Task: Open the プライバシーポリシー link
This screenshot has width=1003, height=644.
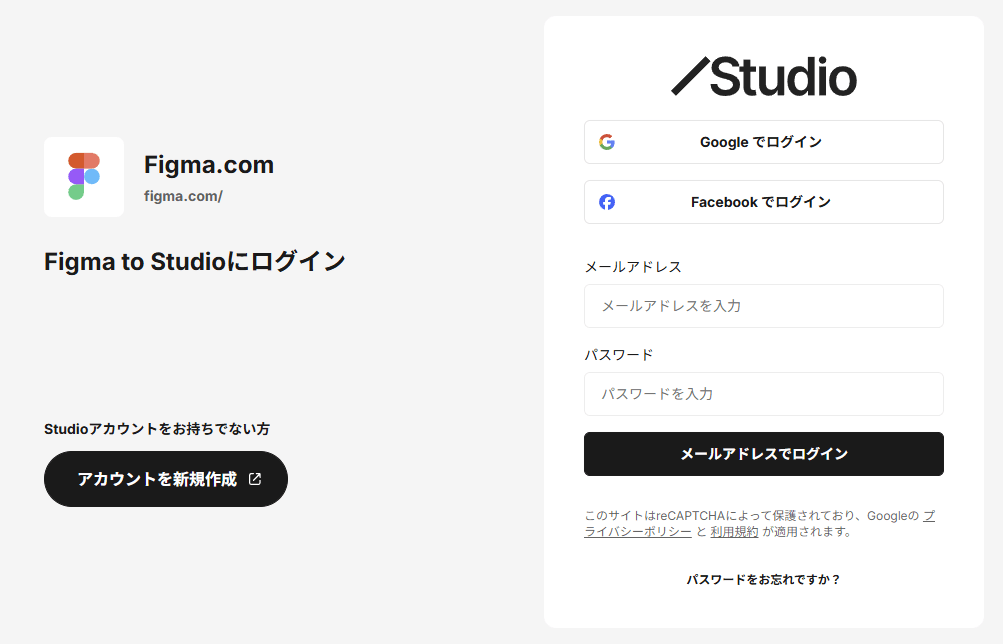Action: pos(638,532)
